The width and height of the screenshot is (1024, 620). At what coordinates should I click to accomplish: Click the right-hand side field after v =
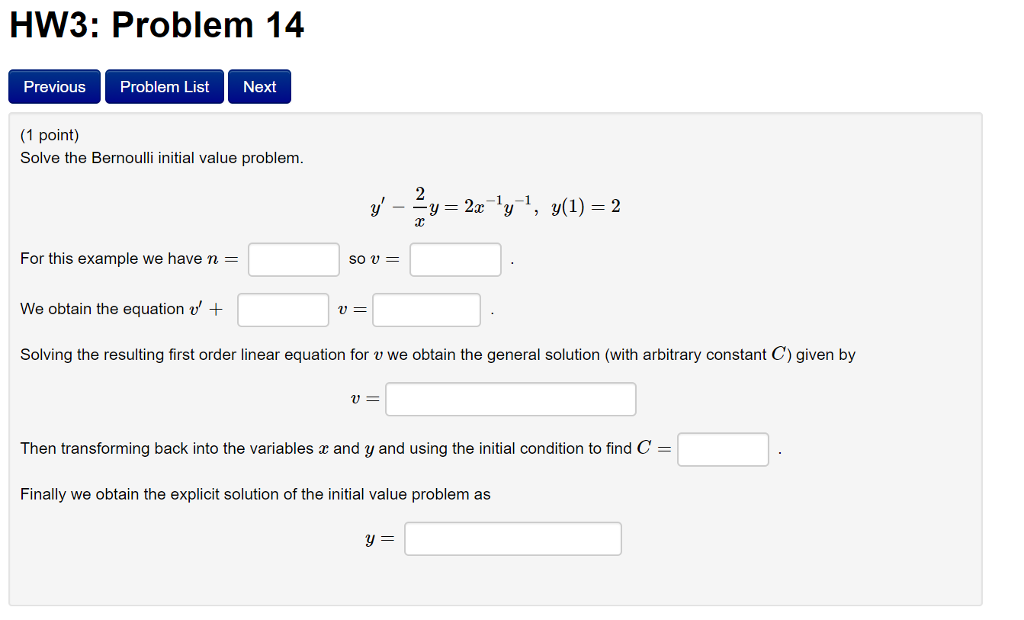(x=426, y=310)
